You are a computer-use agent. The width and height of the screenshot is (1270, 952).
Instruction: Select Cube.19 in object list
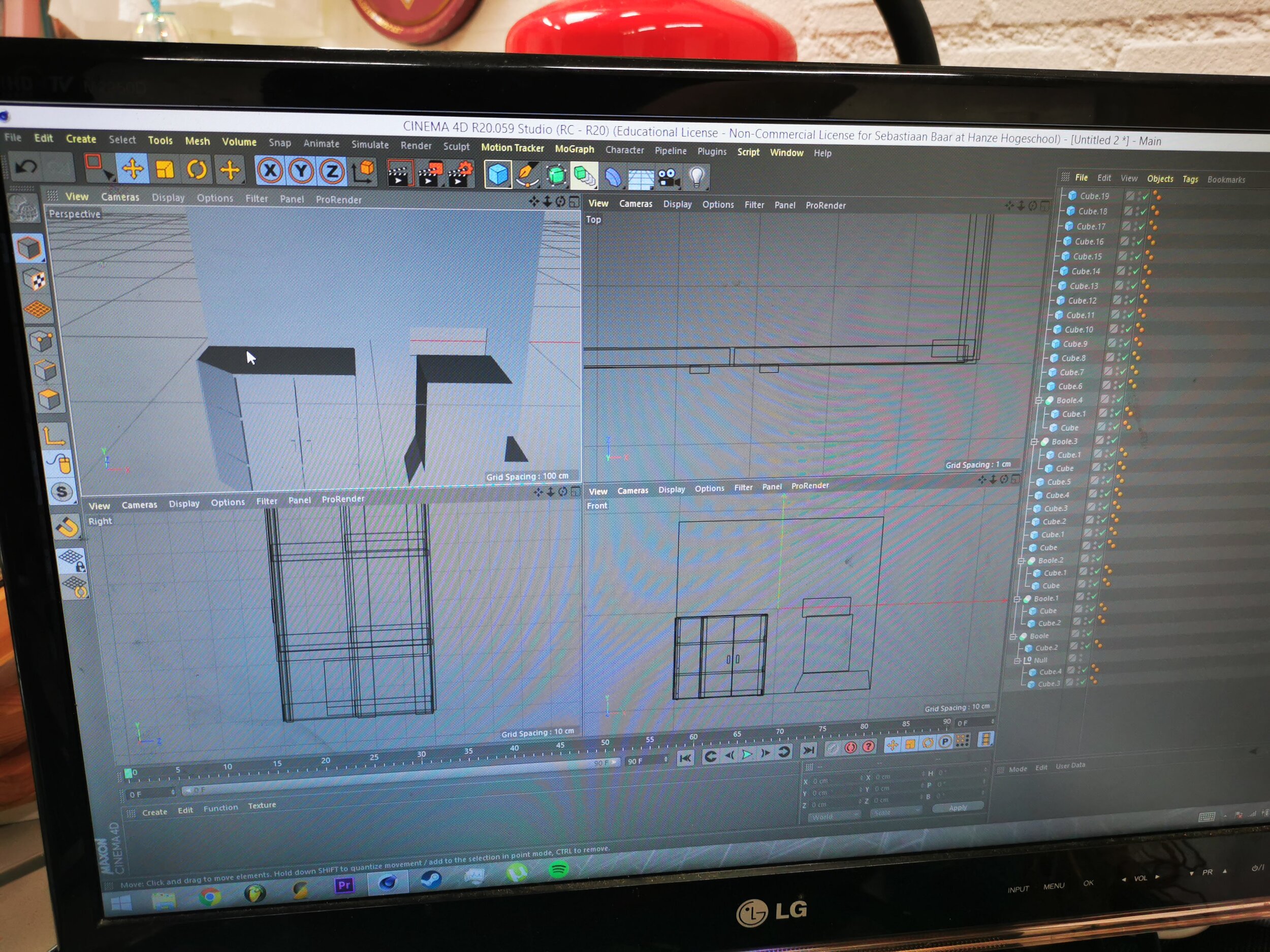tap(1094, 196)
